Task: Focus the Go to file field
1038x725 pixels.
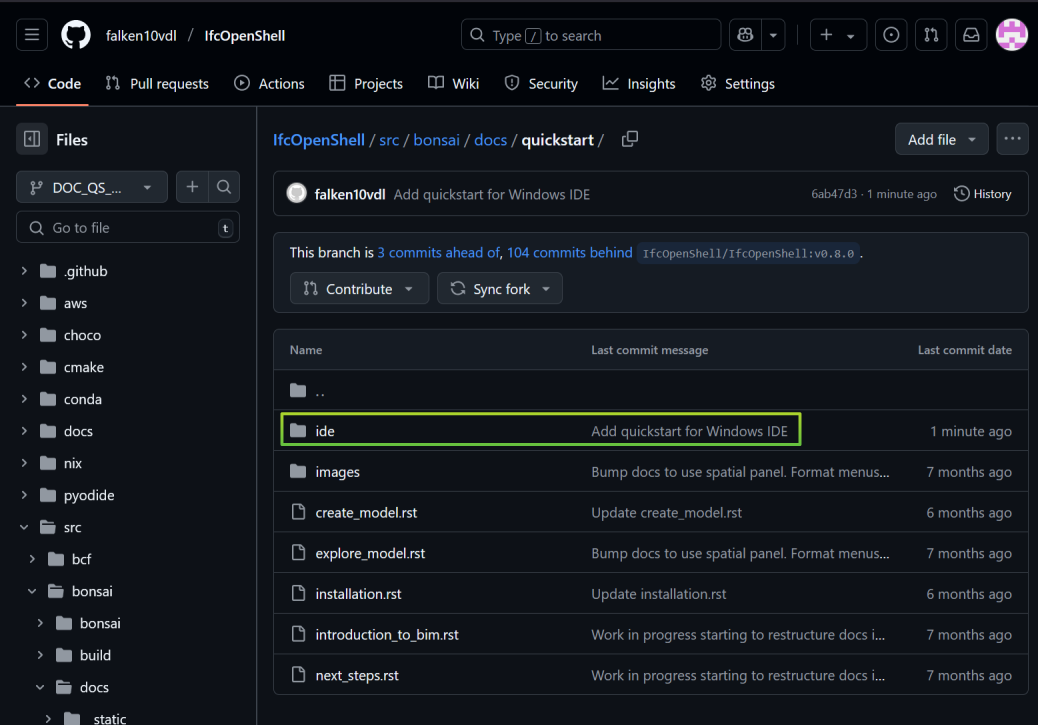Action: pyautogui.click(x=128, y=228)
